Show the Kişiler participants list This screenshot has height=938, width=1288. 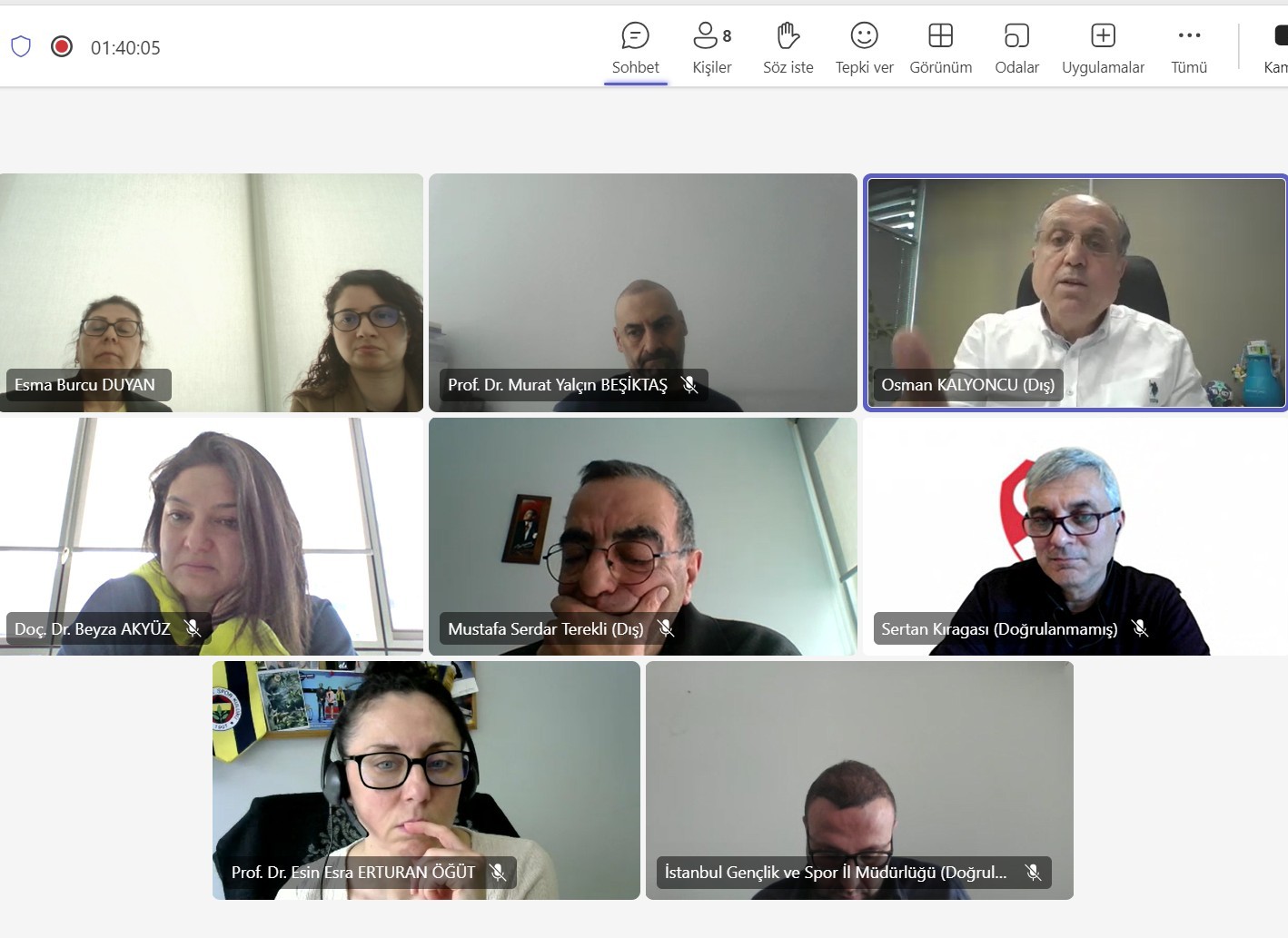712,49
